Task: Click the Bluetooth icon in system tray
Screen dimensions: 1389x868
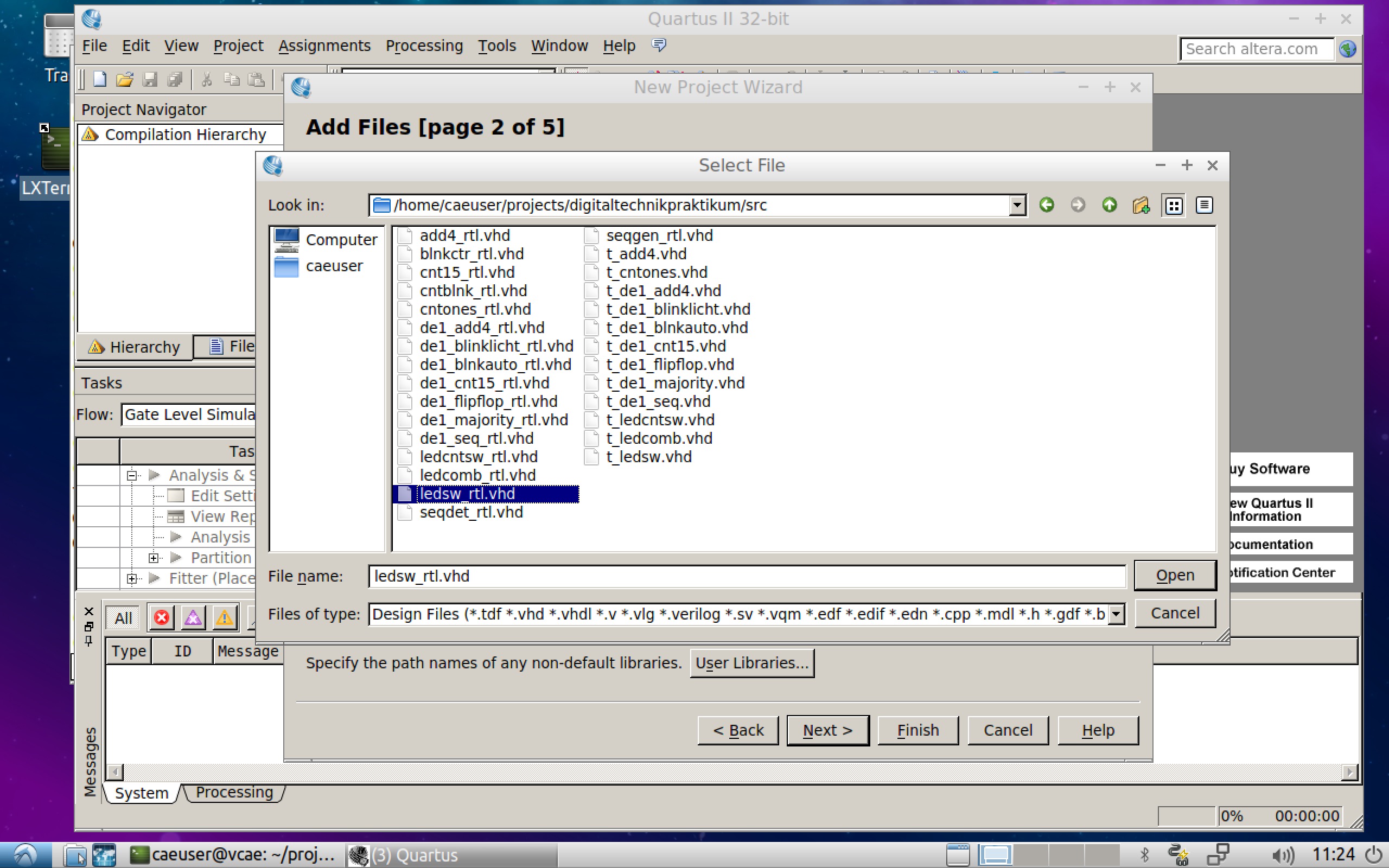Action: 1144,856
